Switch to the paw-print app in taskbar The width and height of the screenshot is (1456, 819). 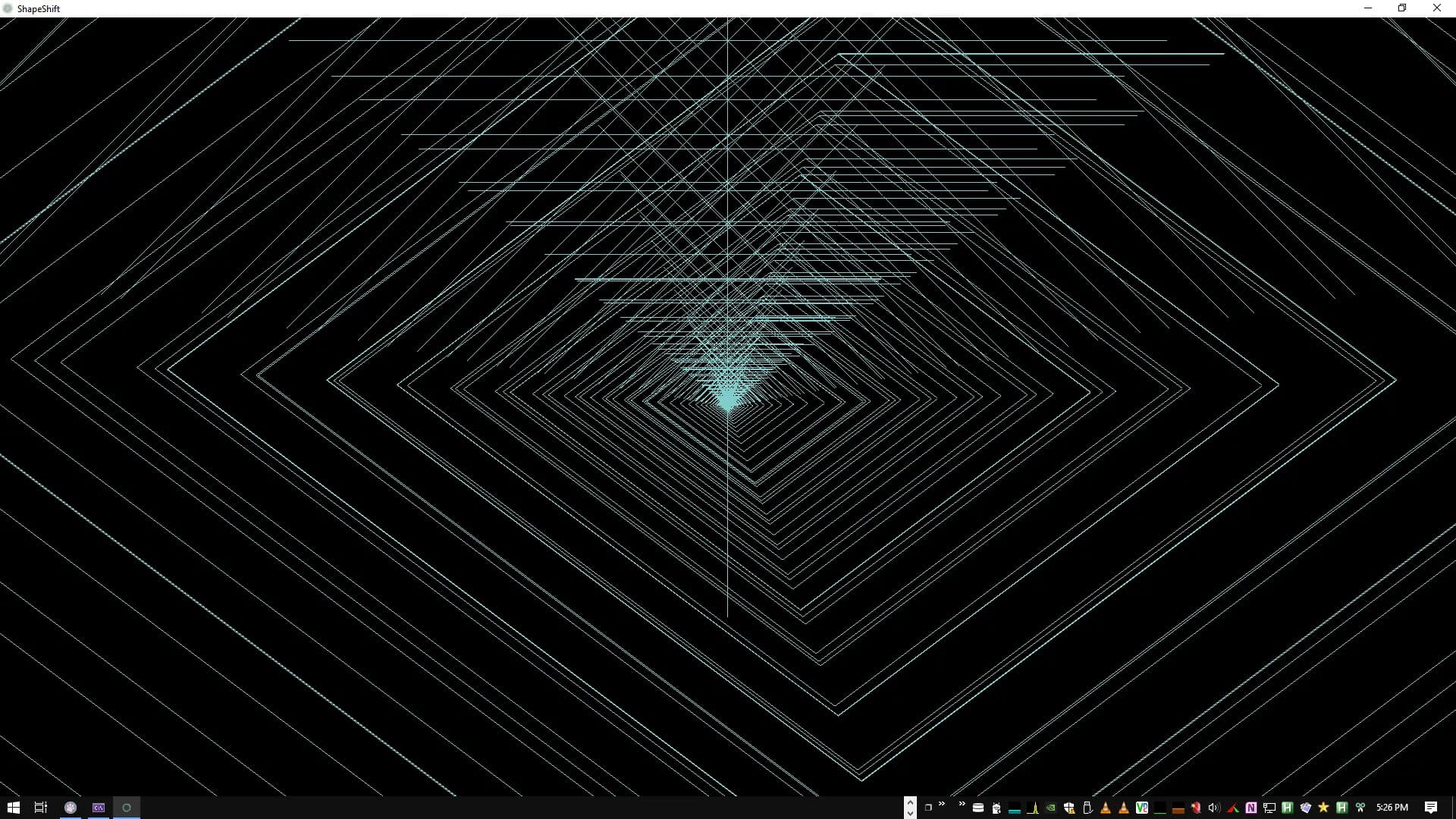[x=71, y=808]
